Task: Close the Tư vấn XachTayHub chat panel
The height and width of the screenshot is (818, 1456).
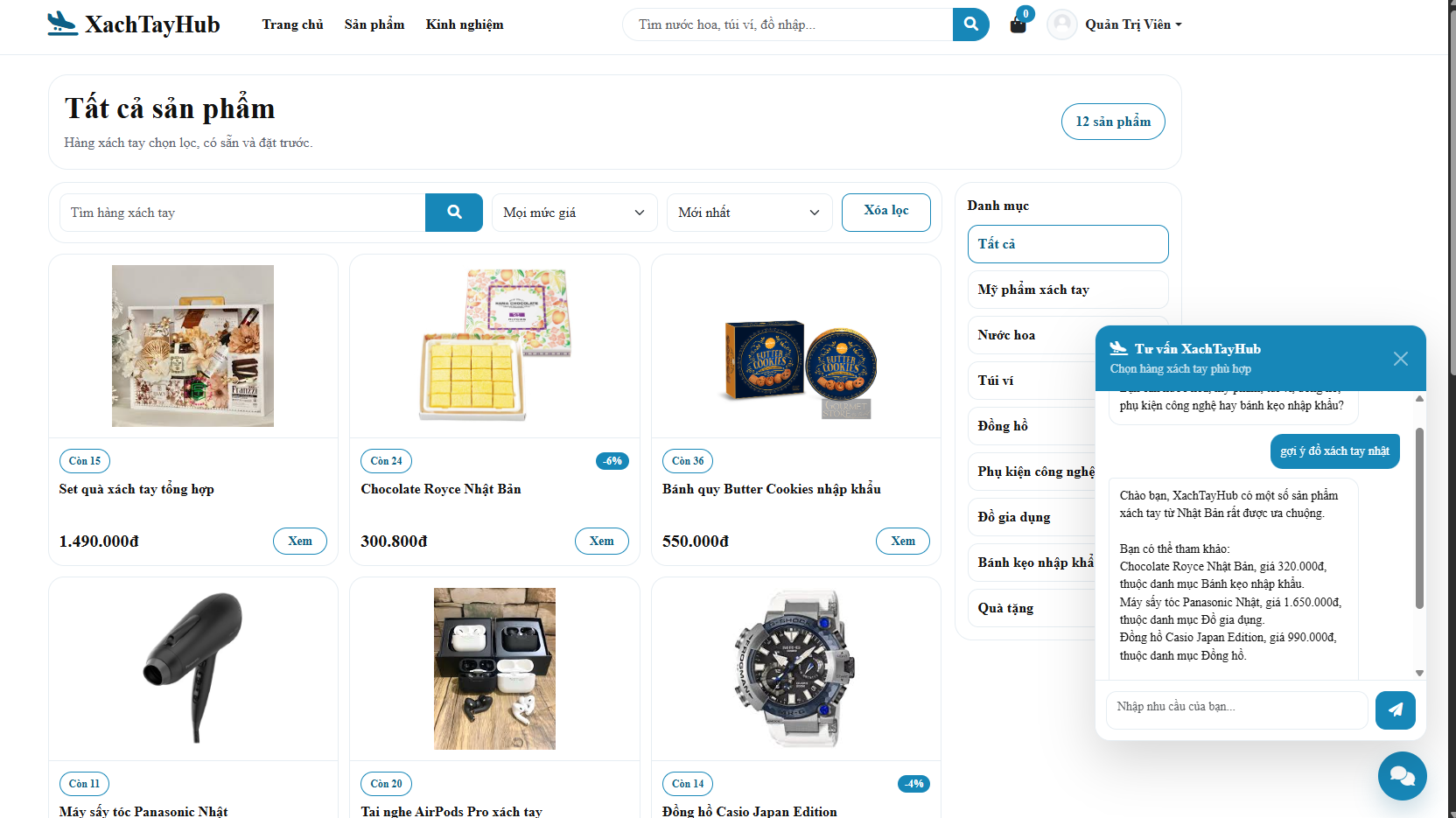Action: coord(1401,359)
